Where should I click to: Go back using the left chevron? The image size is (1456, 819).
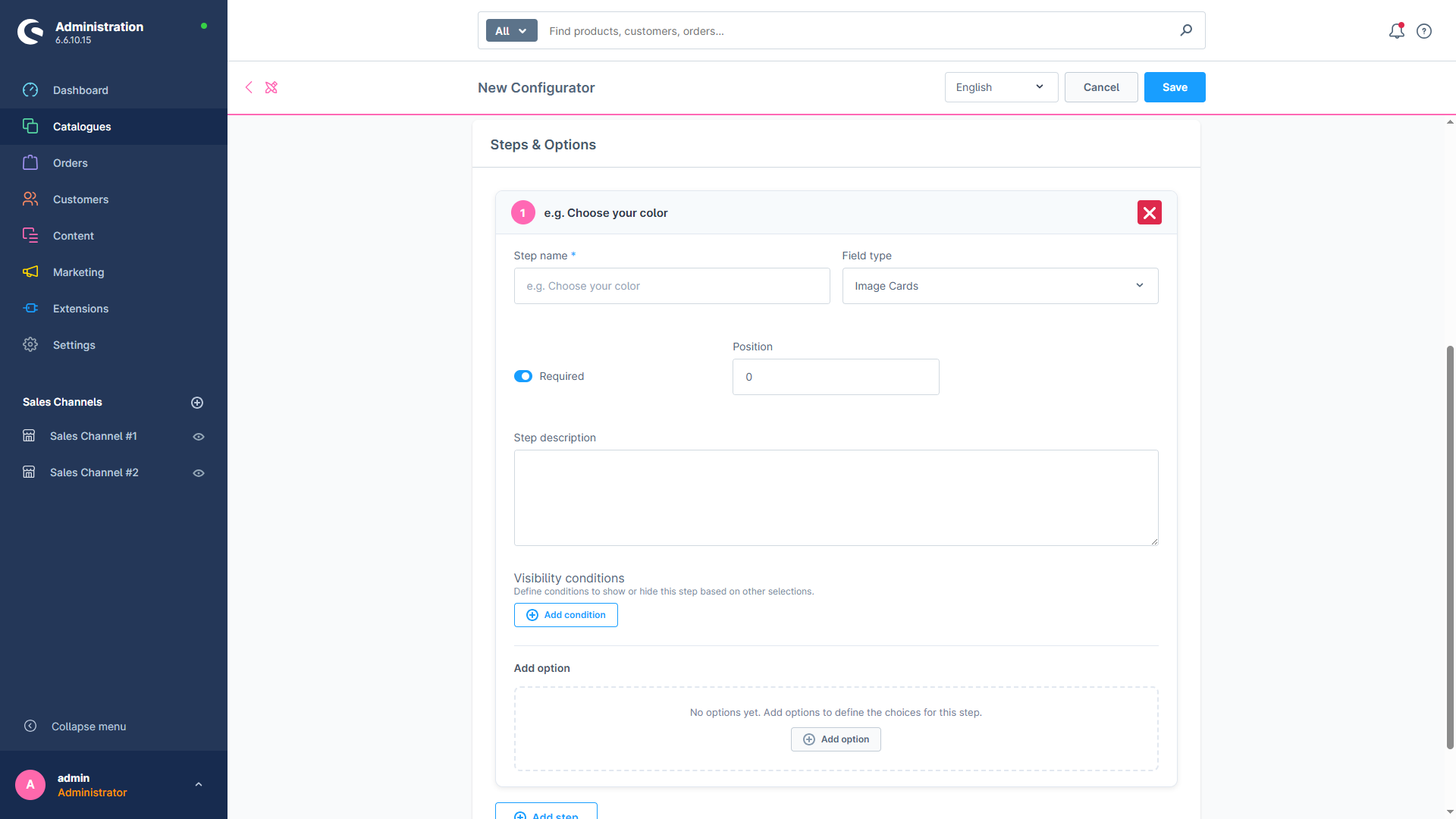pos(249,87)
